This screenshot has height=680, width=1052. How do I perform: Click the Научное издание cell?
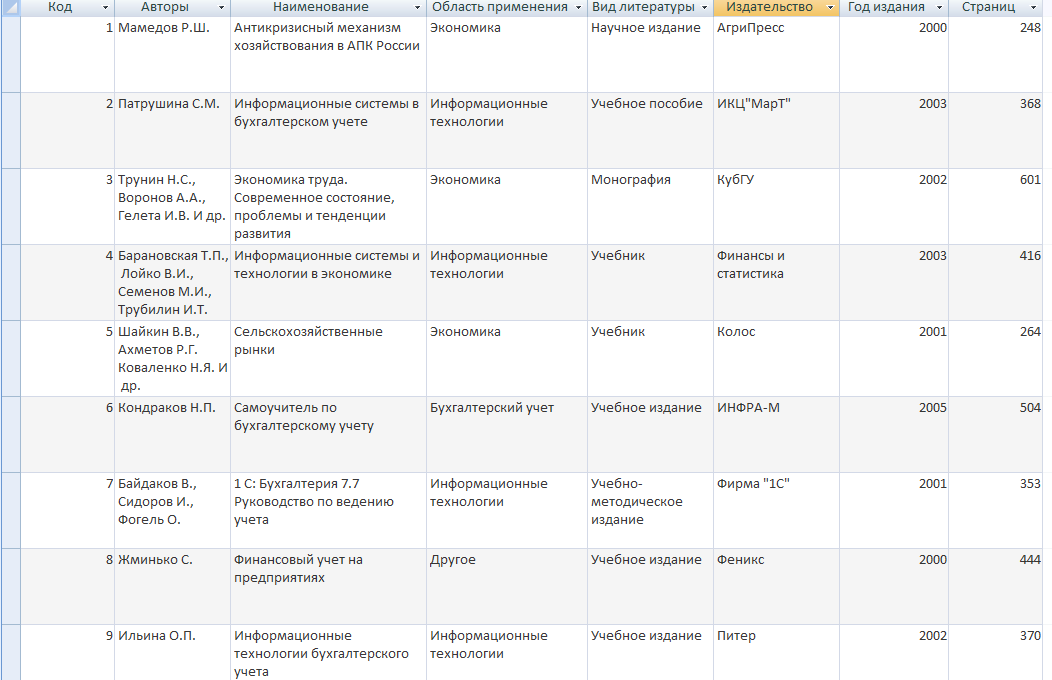pos(650,54)
